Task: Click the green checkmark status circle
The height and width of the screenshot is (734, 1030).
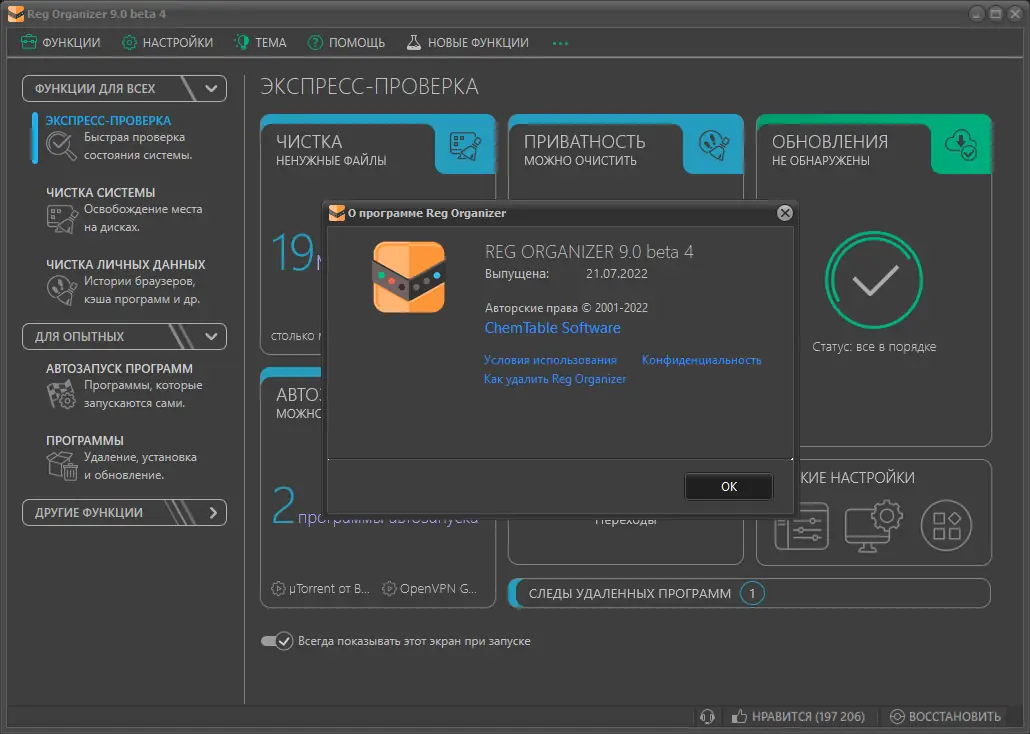Action: (x=874, y=280)
